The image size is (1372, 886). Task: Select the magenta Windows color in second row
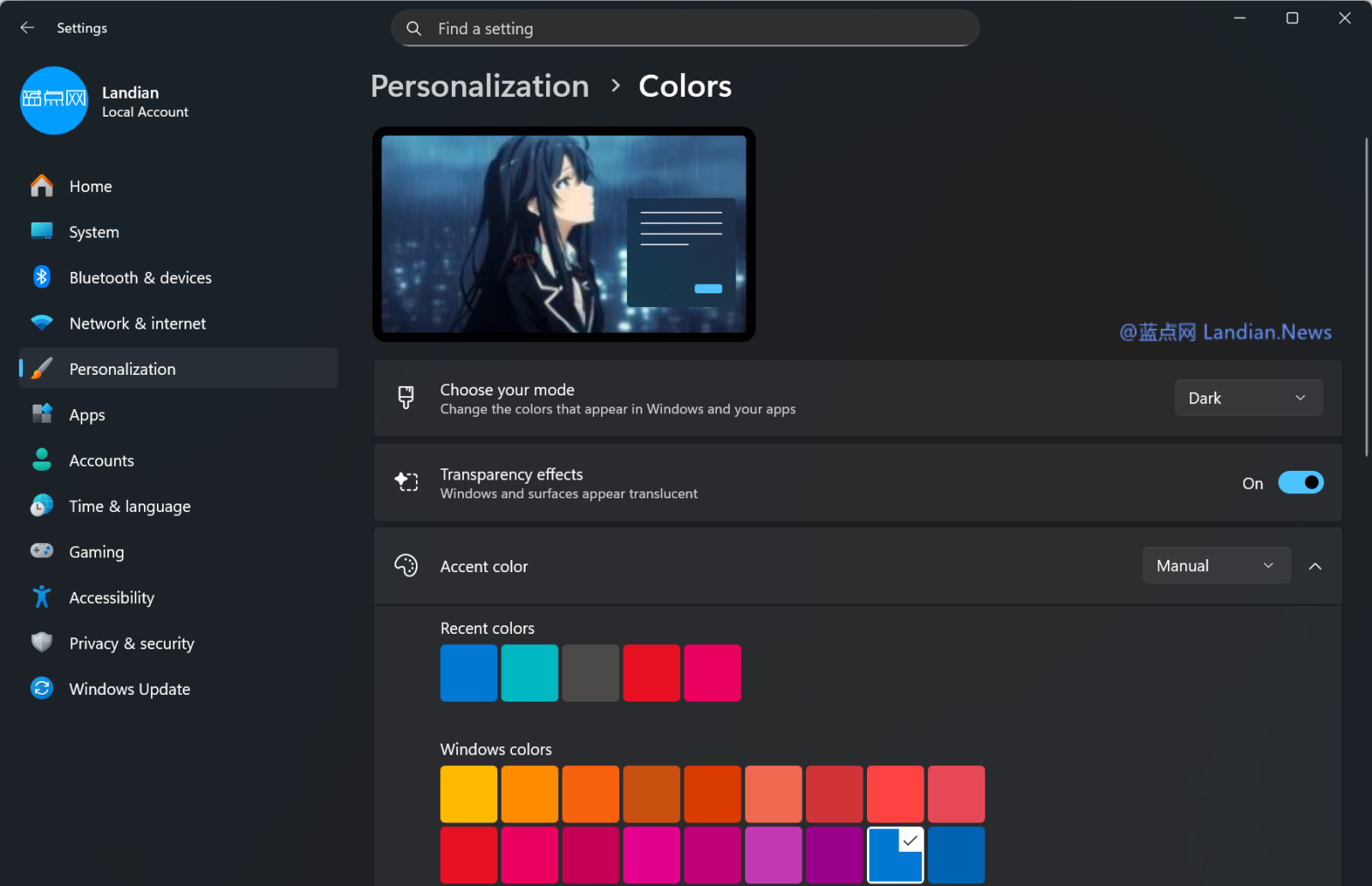tap(651, 854)
